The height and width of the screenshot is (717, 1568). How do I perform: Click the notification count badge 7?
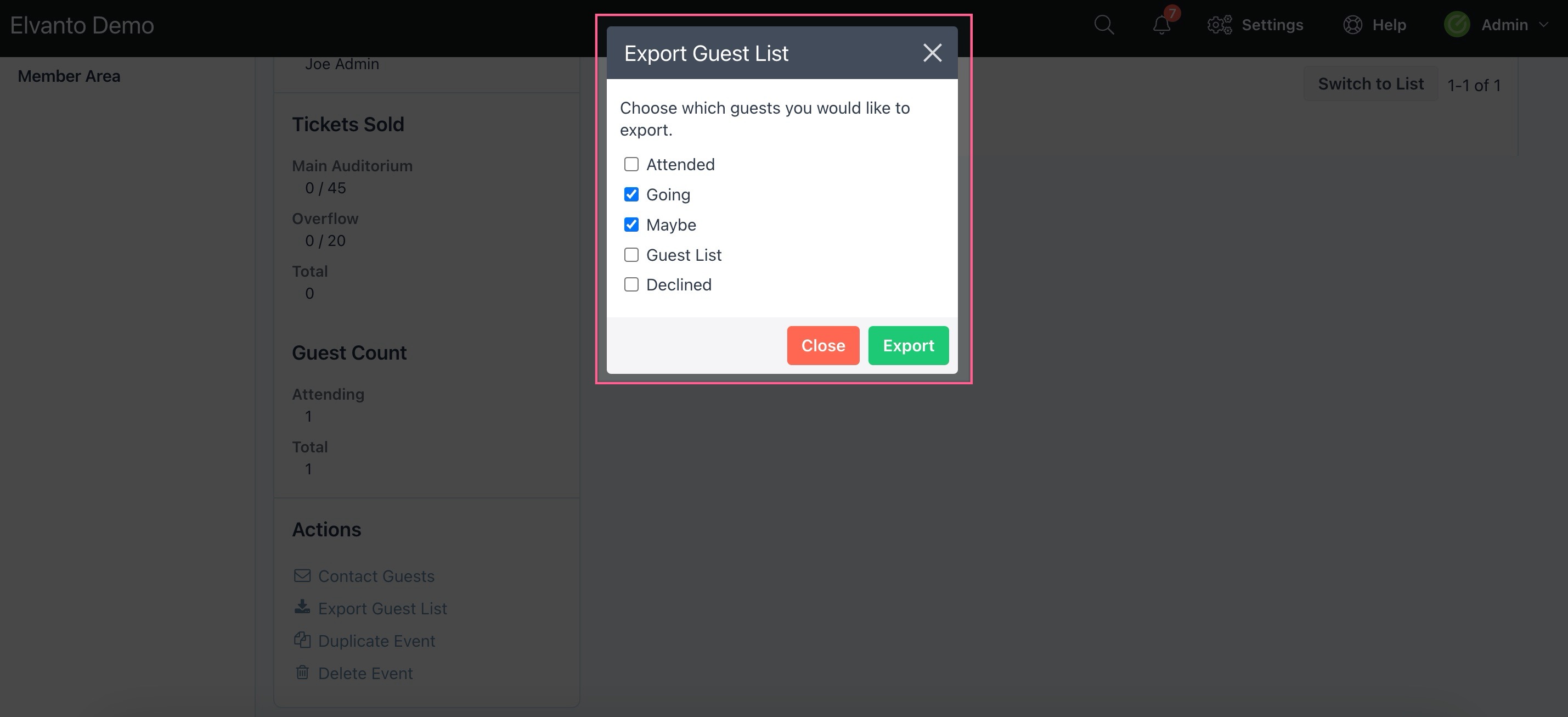click(1172, 13)
